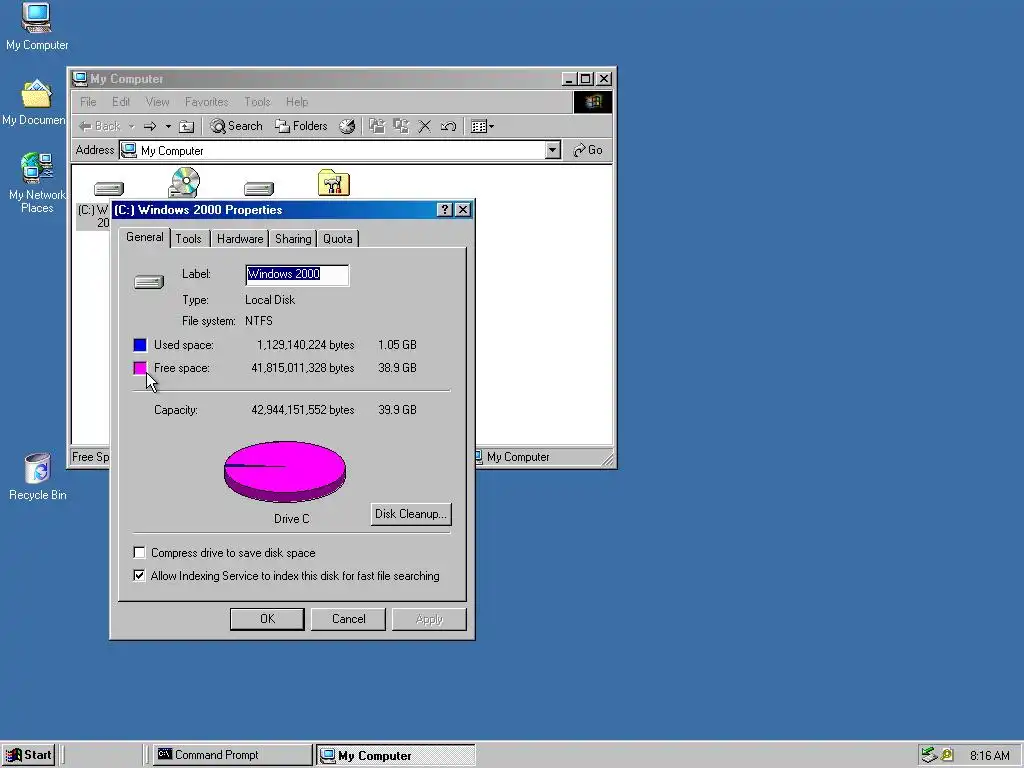
Task: Click the Move To toolbar icon
Action: [x=377, y=126]
